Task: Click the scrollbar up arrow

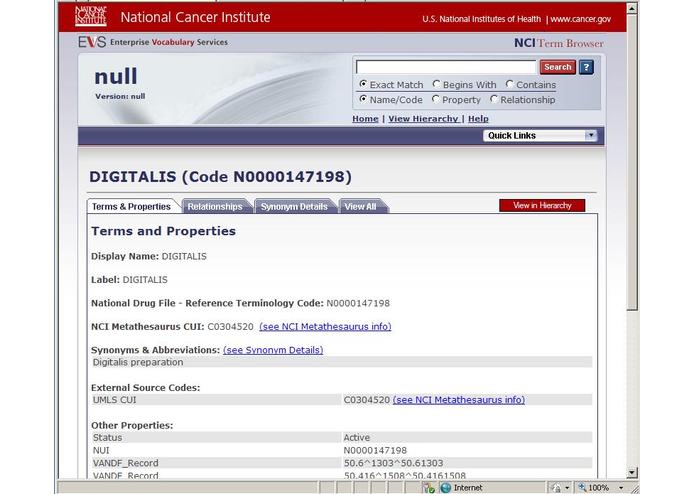Action: 632,8
